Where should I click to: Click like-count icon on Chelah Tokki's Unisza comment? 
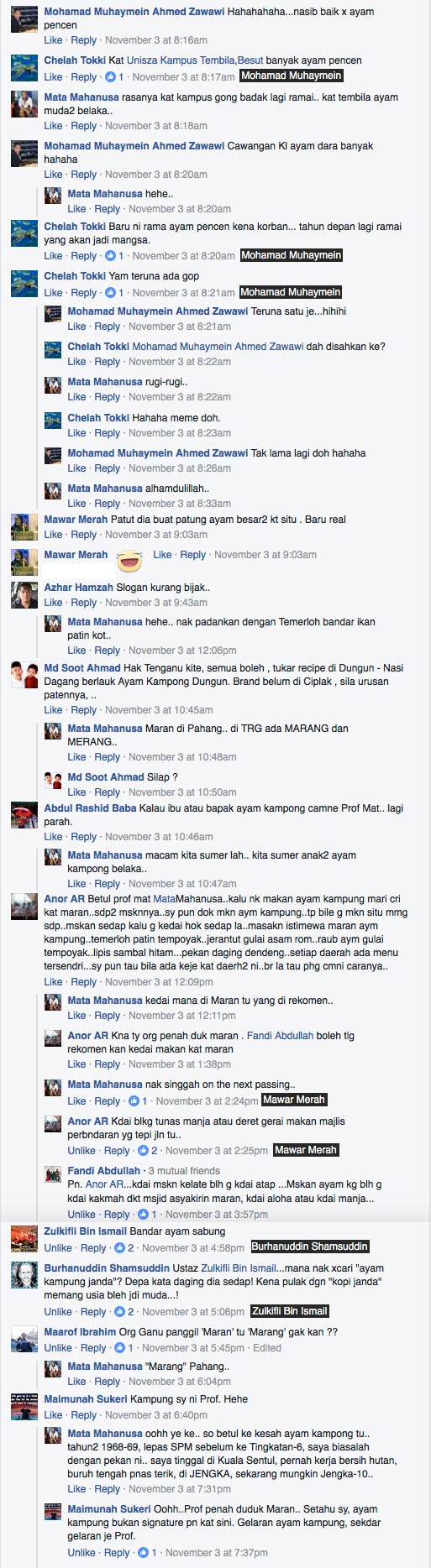point(110,77)
